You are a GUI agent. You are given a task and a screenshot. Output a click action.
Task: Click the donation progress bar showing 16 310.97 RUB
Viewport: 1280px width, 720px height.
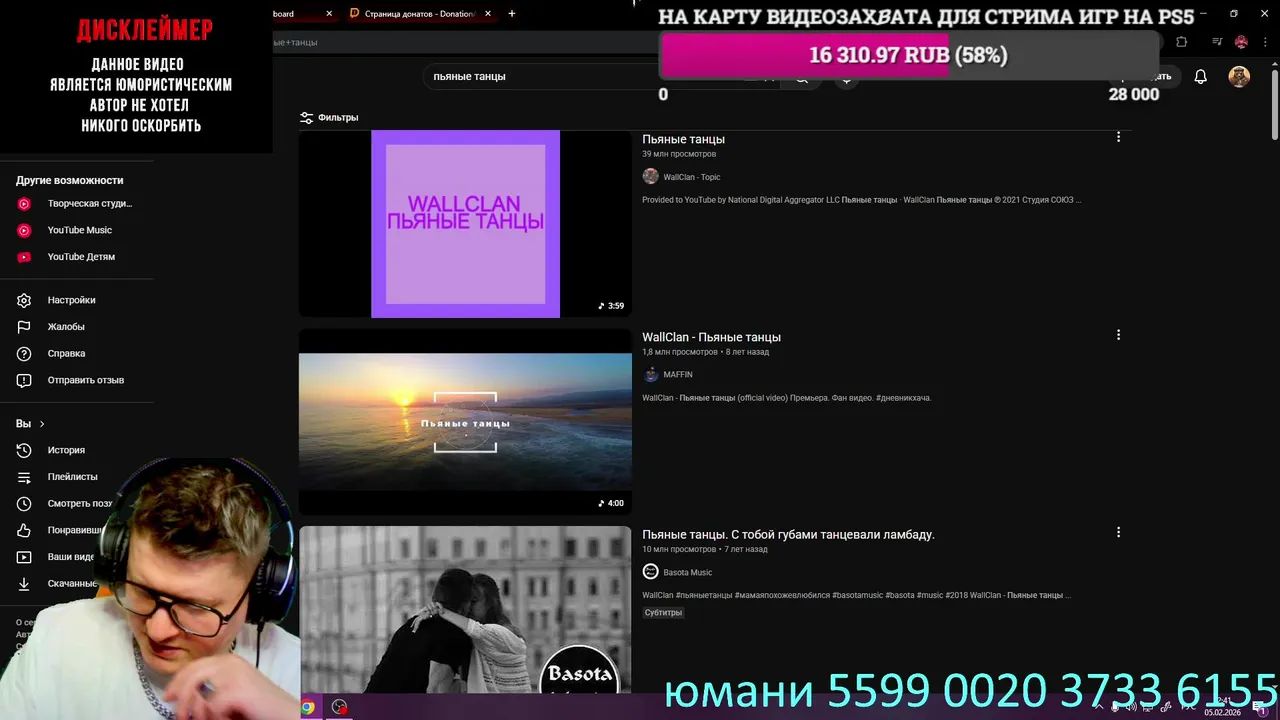908,55
